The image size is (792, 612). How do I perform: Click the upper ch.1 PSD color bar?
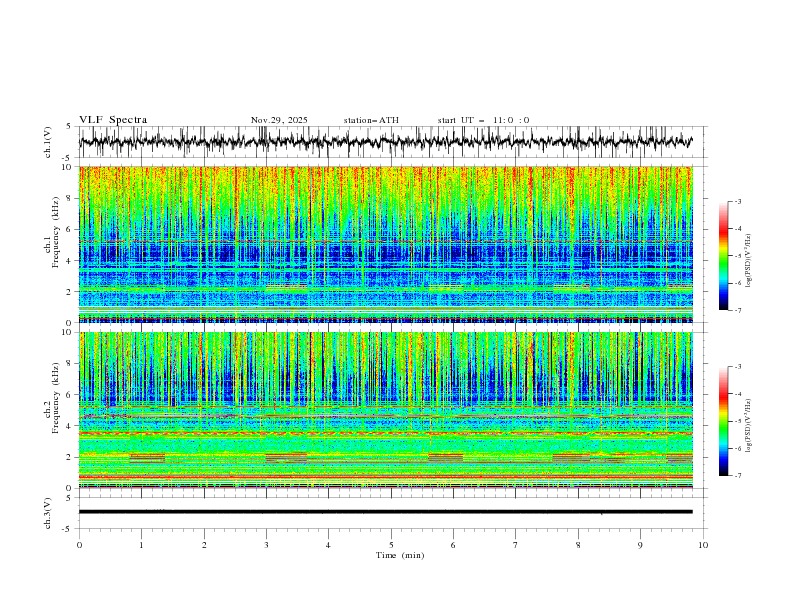pyautogui.click(x=723, y=255)
